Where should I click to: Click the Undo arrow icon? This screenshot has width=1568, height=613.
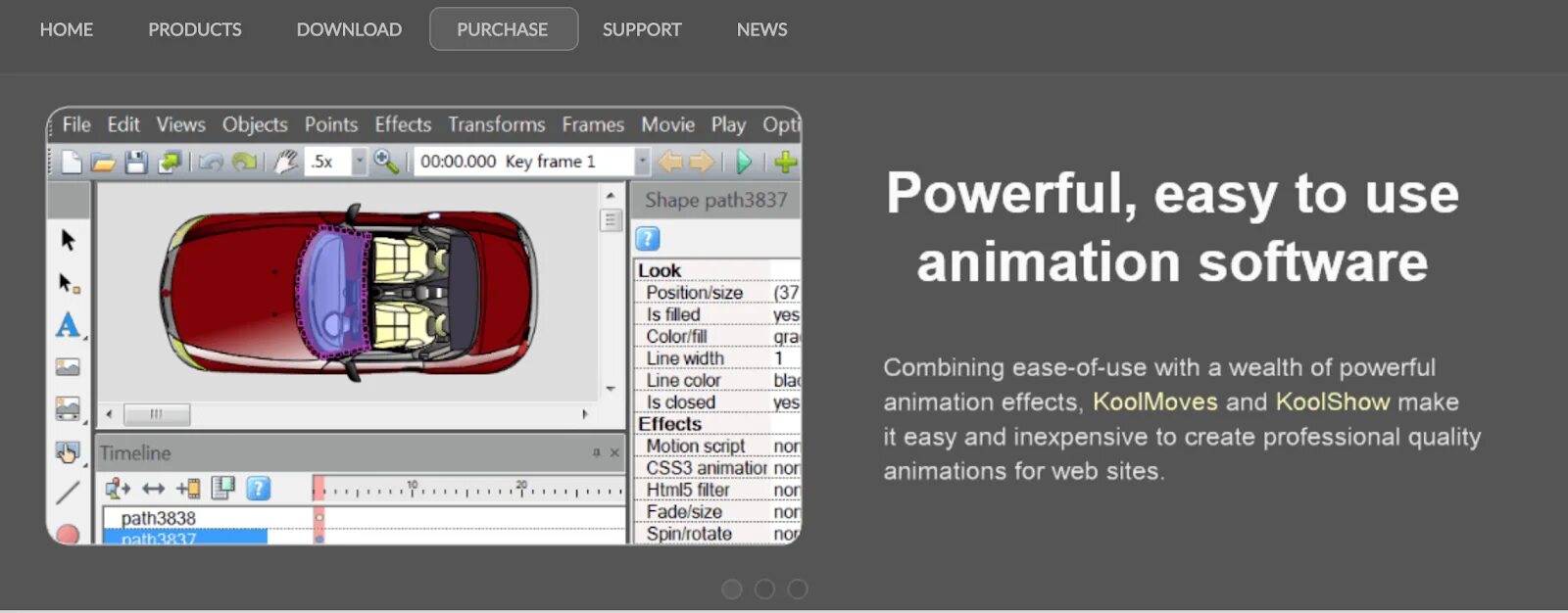point(211,162)
